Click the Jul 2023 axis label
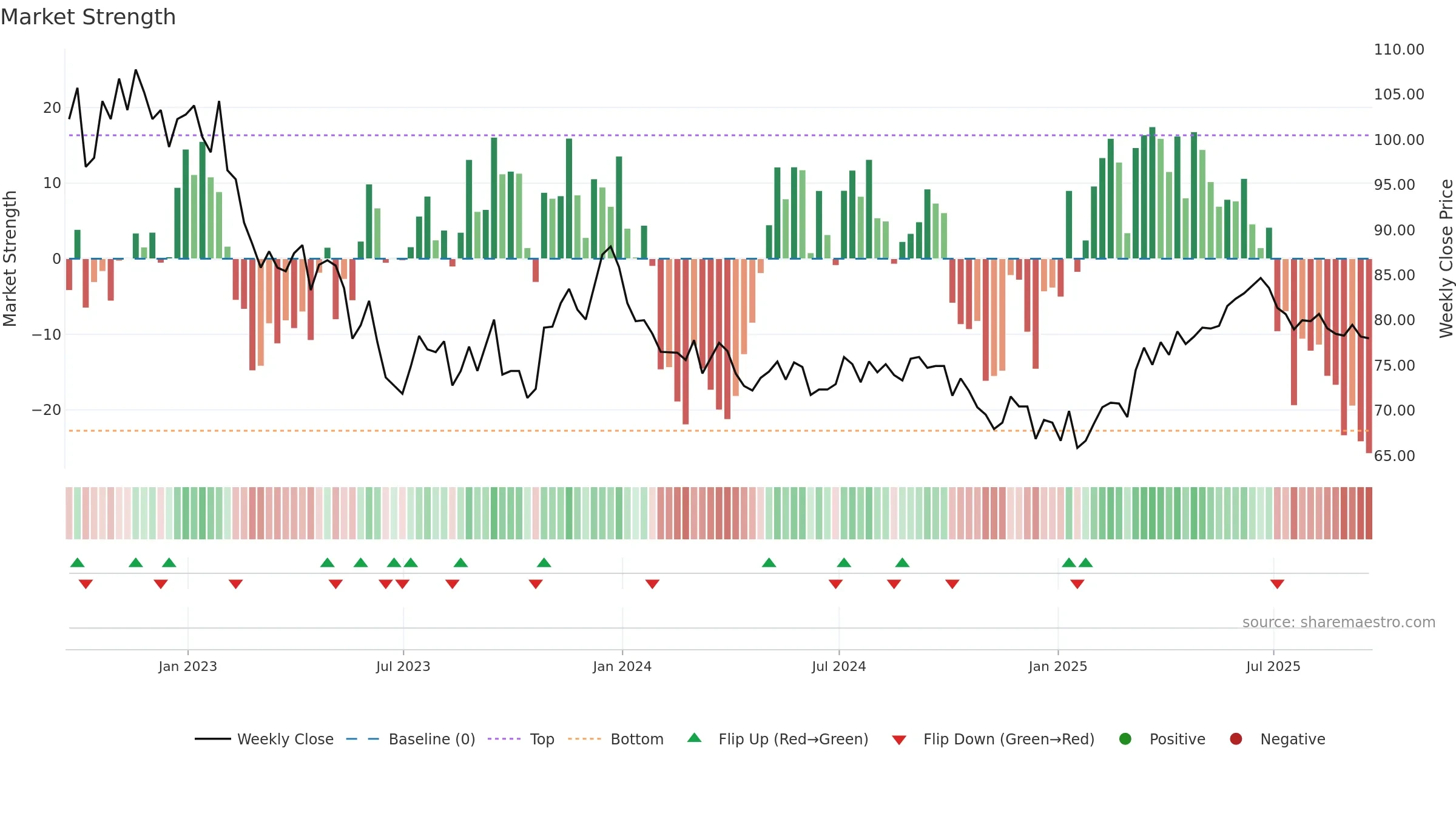The image size is (1456, 819). (403, 666)
